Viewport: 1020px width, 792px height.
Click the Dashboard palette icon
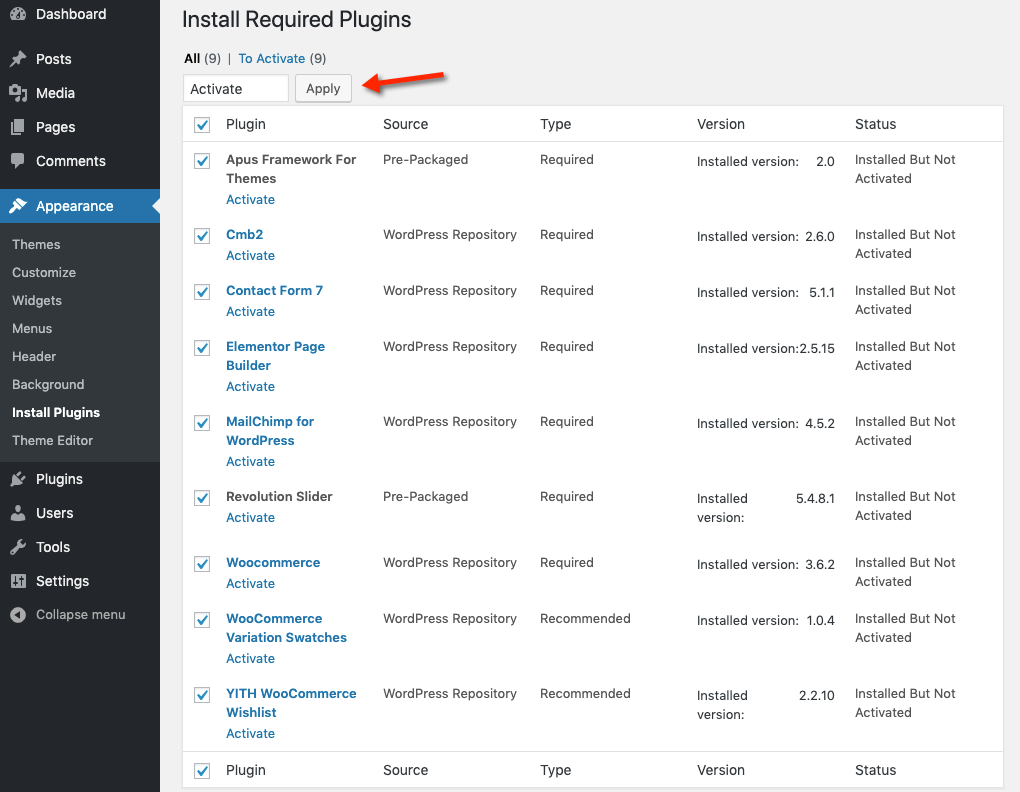pyautogui.click(x=18, y=14)
